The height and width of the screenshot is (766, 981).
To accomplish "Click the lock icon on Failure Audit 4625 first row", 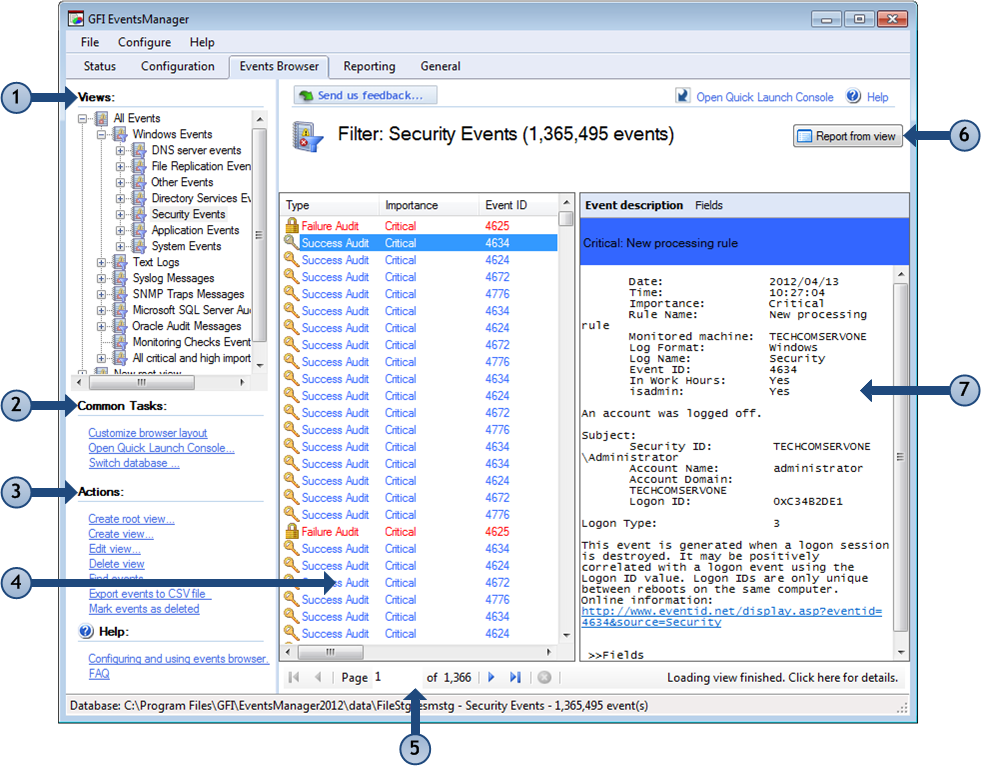I will (x=292, y=225).
